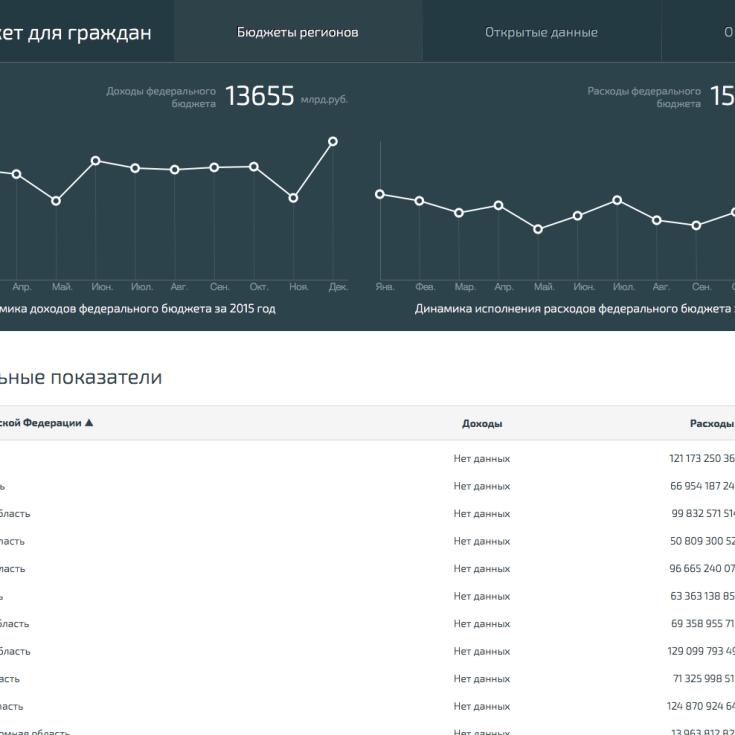Click expenses value 63 363 138
The width and height of the screenshot is (735, 735).
click(702, 596)
